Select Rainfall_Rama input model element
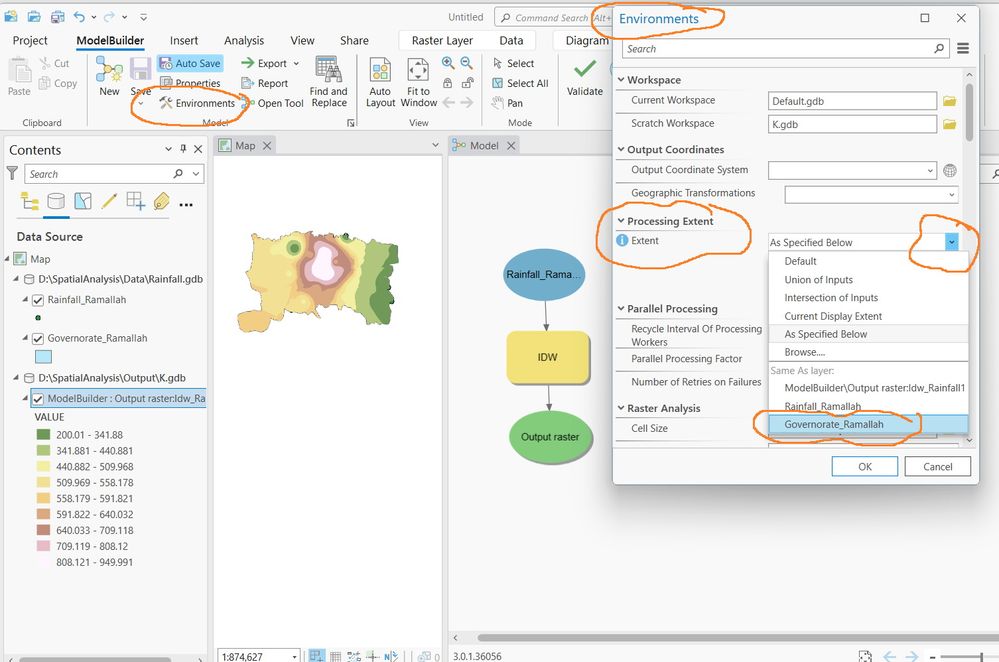999x662 pixels. coord(543,275)
